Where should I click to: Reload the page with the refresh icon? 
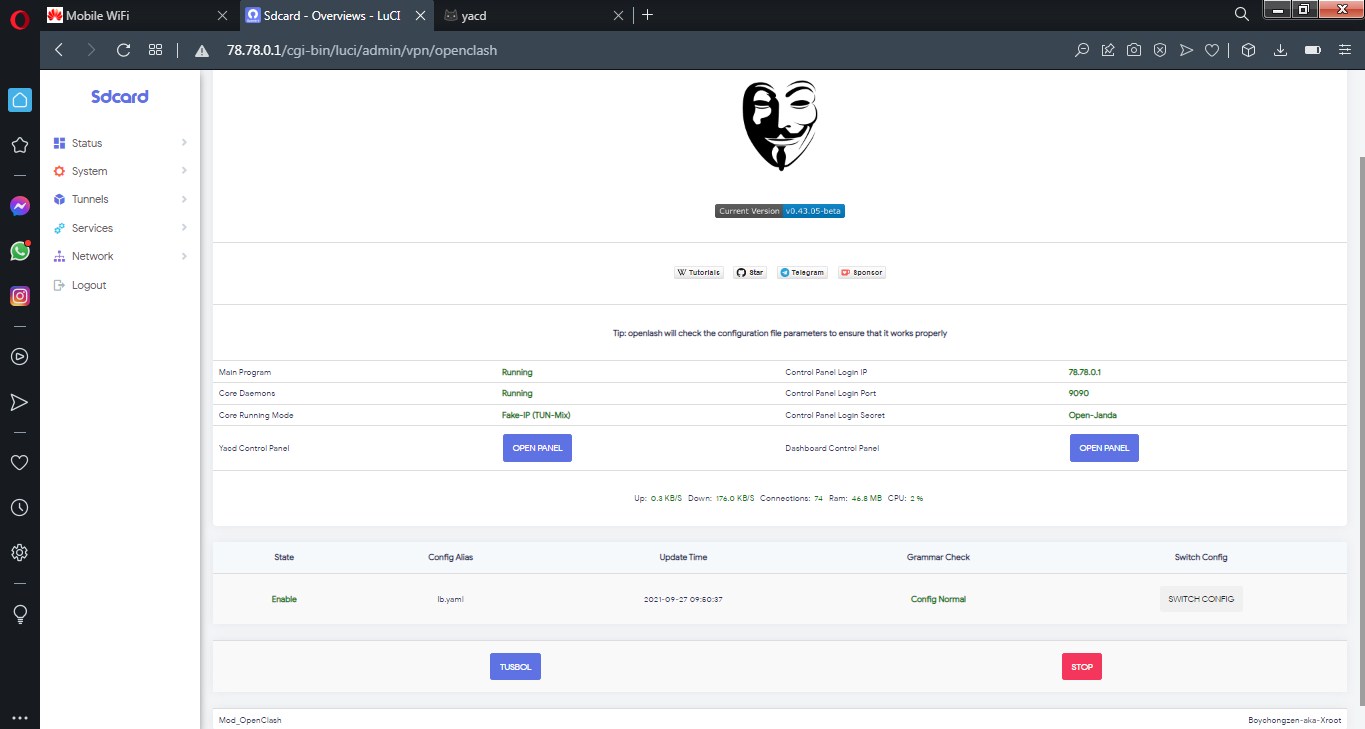[x=124, y=50]
